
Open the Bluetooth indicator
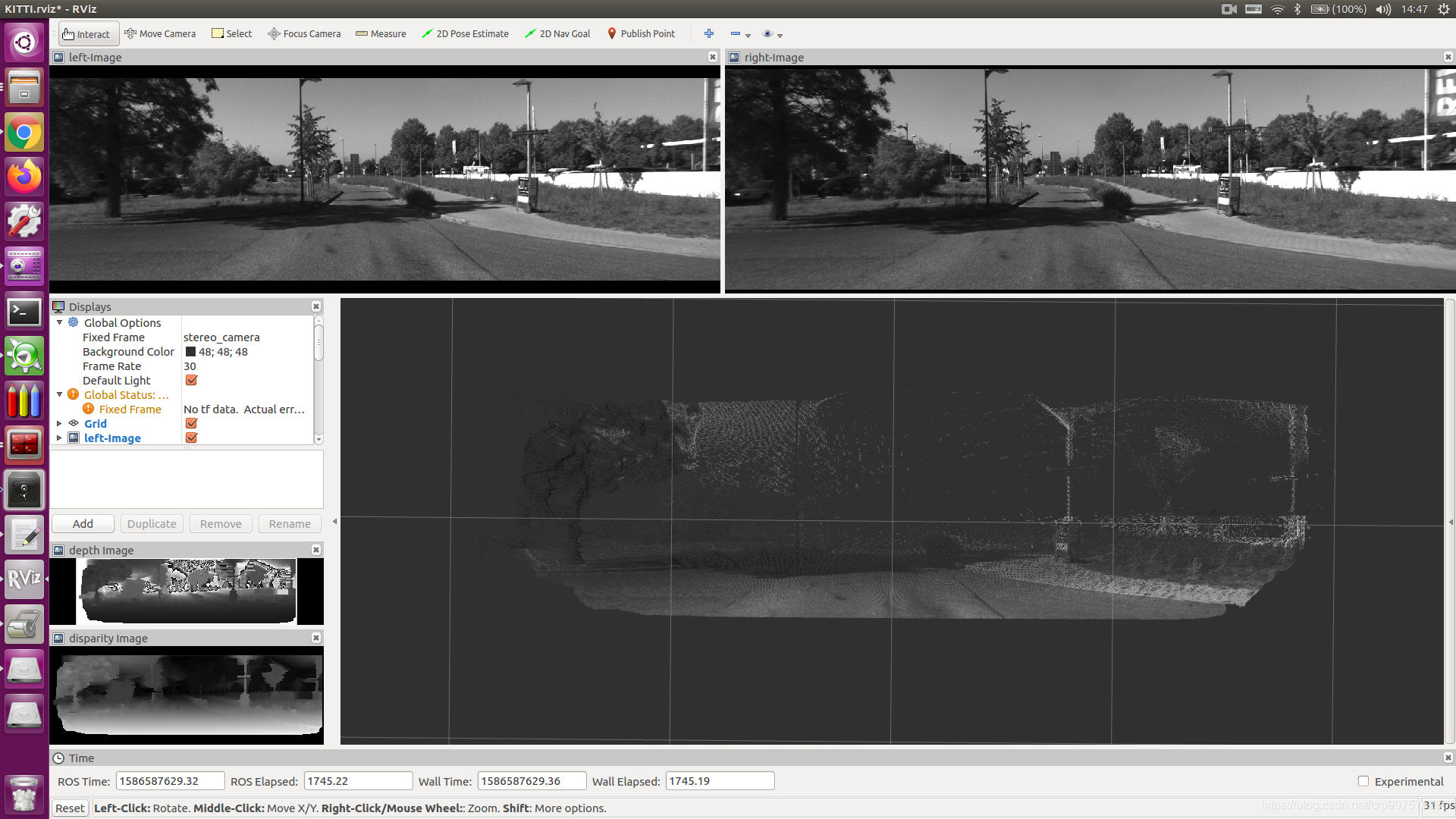pos(1298,9)
